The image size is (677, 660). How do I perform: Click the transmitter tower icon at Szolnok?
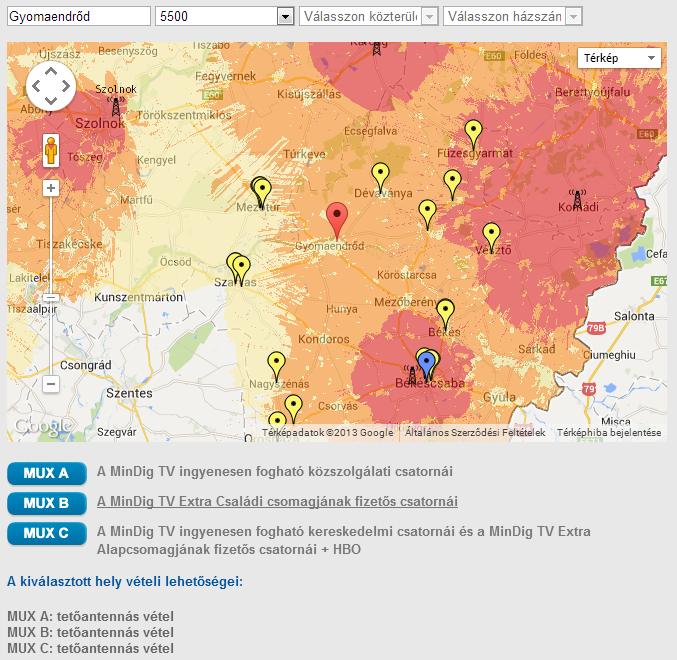tap(116, 106)
